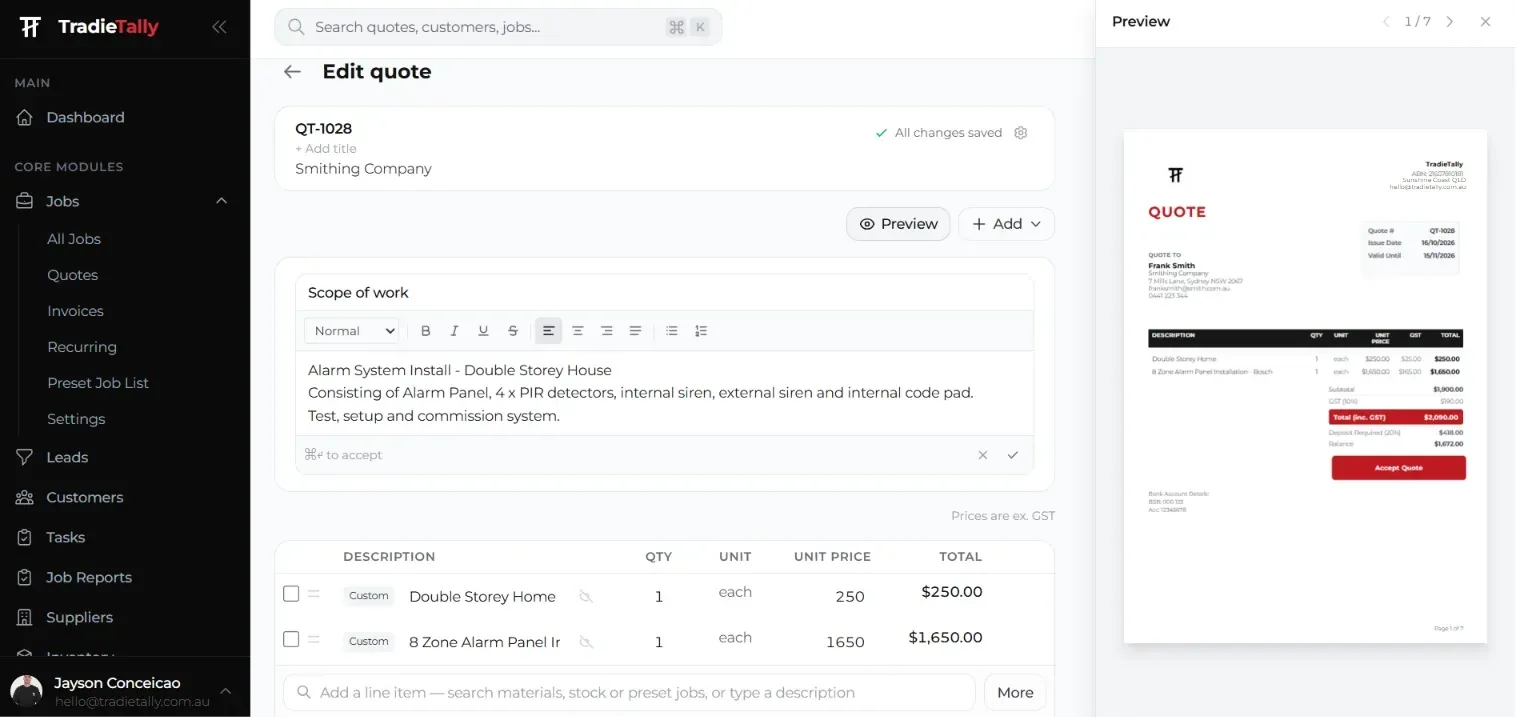Accept Scope of work edits with the checkmark

1013,455
